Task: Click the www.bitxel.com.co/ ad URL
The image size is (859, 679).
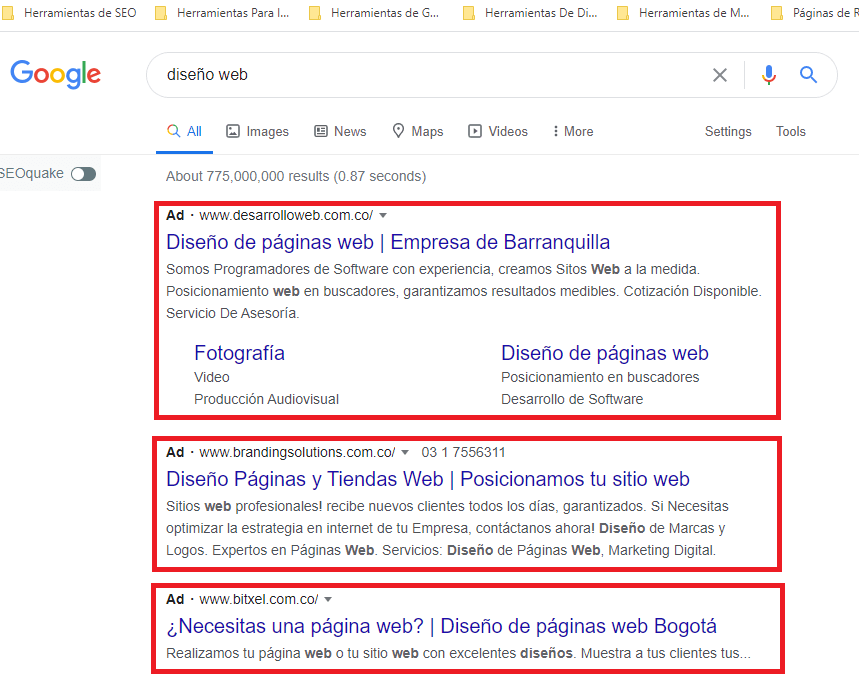Action: click(x=259, y=599)
